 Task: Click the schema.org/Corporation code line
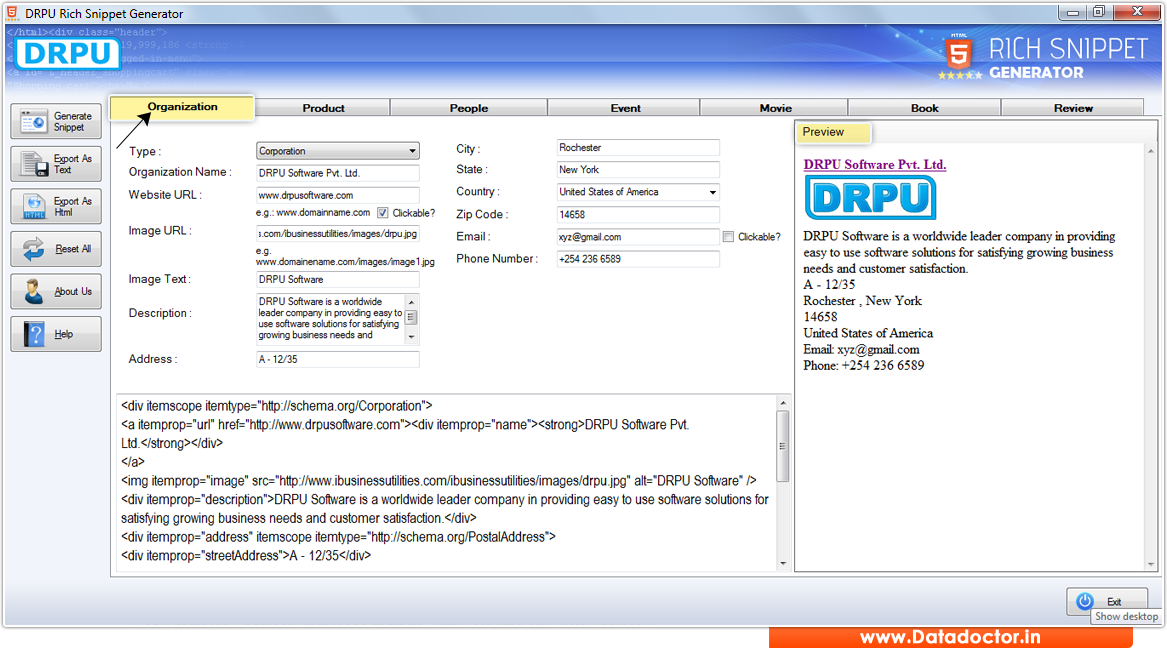click(x=276, y=406)
